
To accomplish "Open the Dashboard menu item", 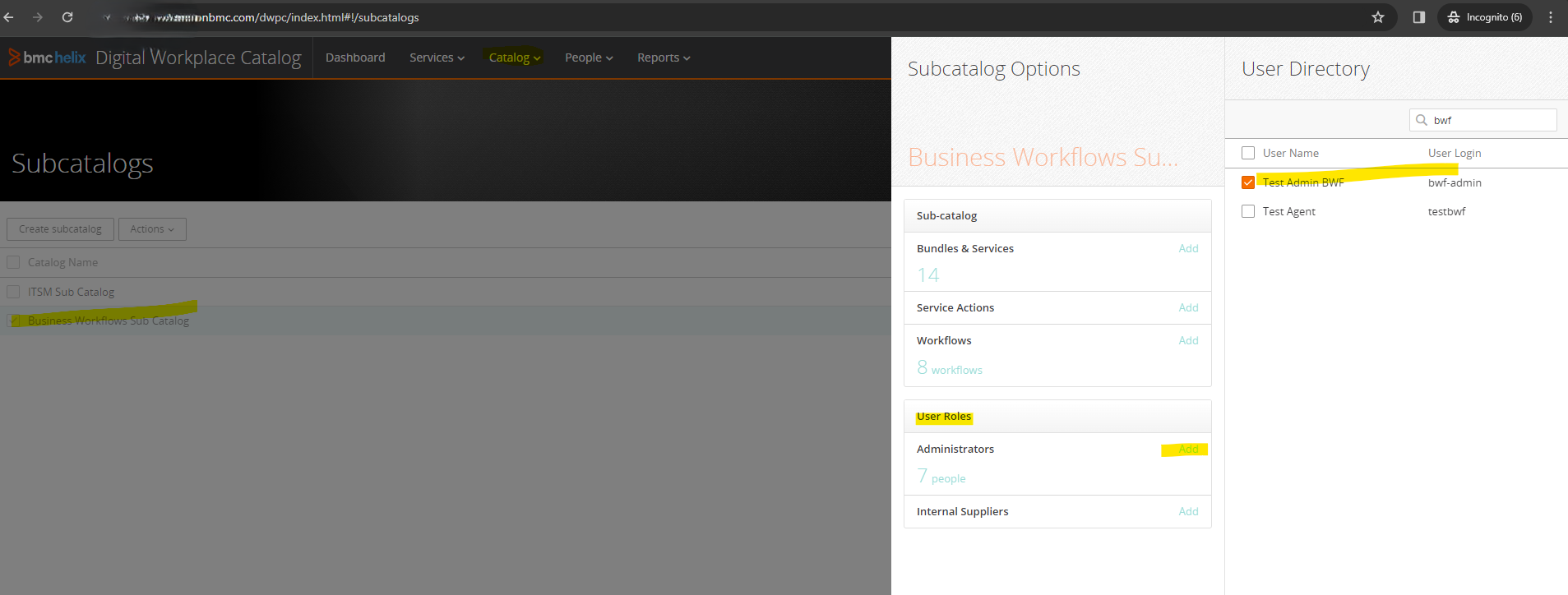I will [355, 58].
